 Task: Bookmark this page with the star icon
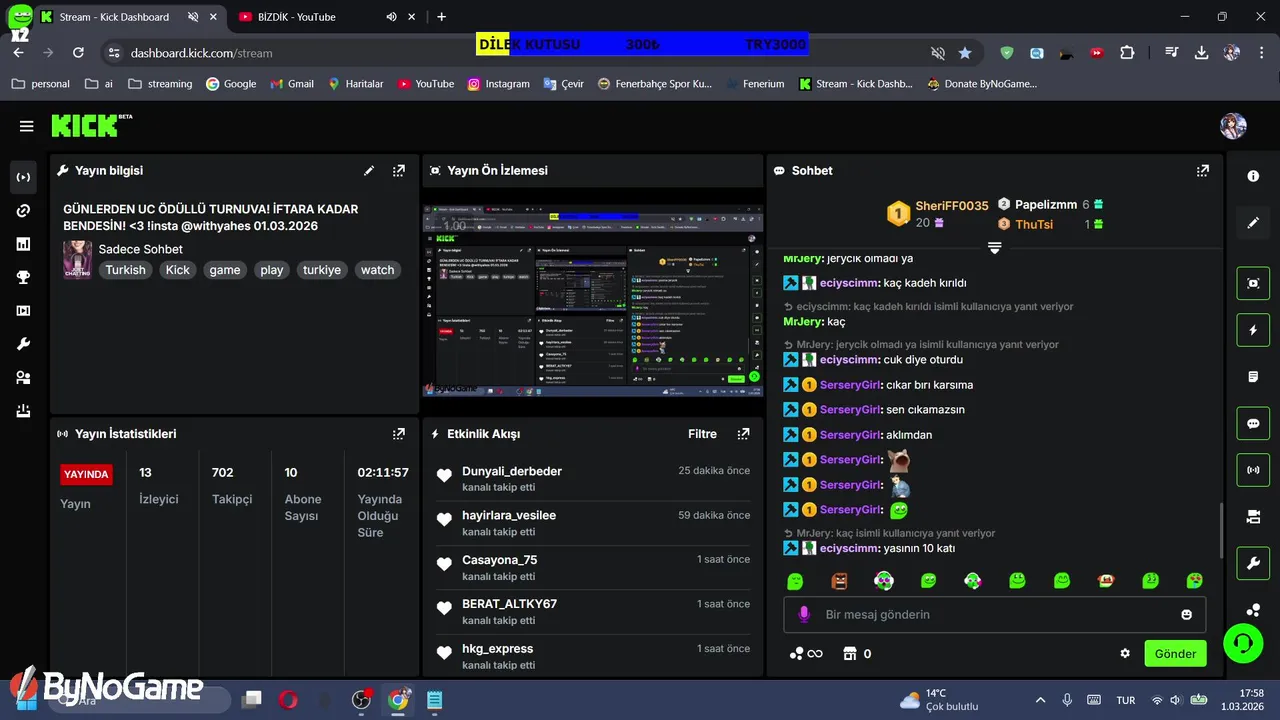[x=965, y=53]
